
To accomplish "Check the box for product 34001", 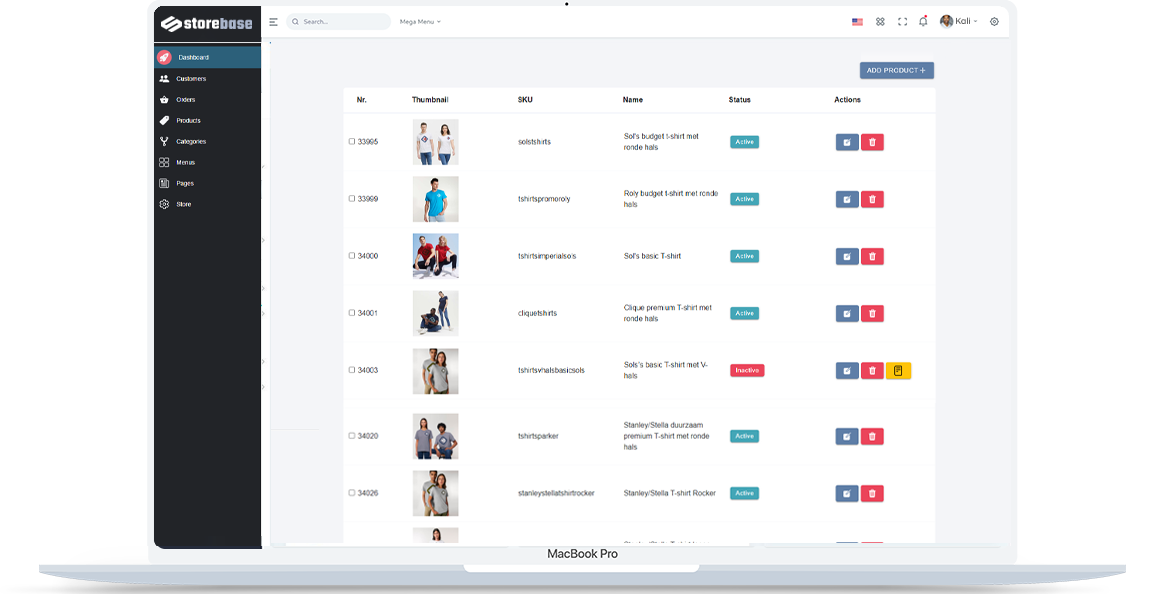I will click(351, 312).
